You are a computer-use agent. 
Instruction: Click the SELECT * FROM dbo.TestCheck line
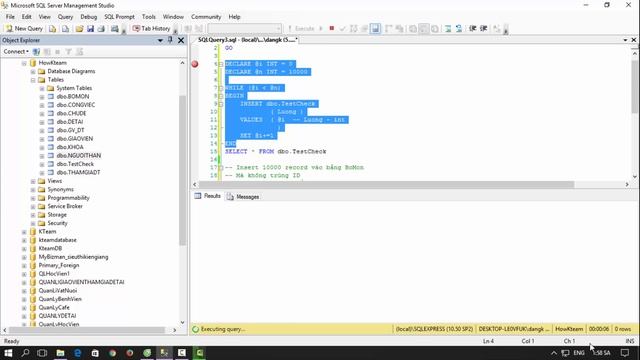(276, 151)
